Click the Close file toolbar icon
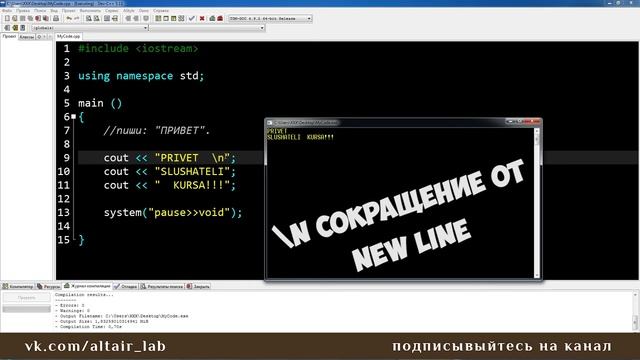 pos(38,18)
